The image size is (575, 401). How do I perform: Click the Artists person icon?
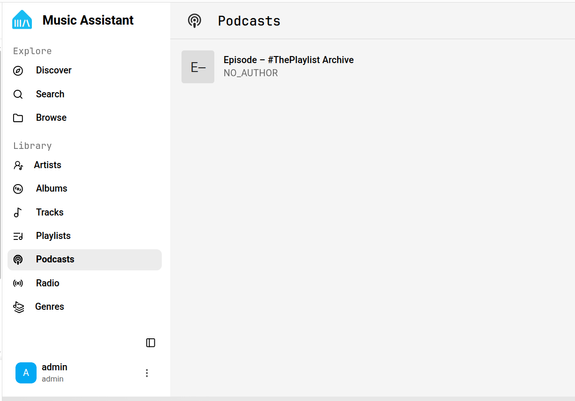18,165
